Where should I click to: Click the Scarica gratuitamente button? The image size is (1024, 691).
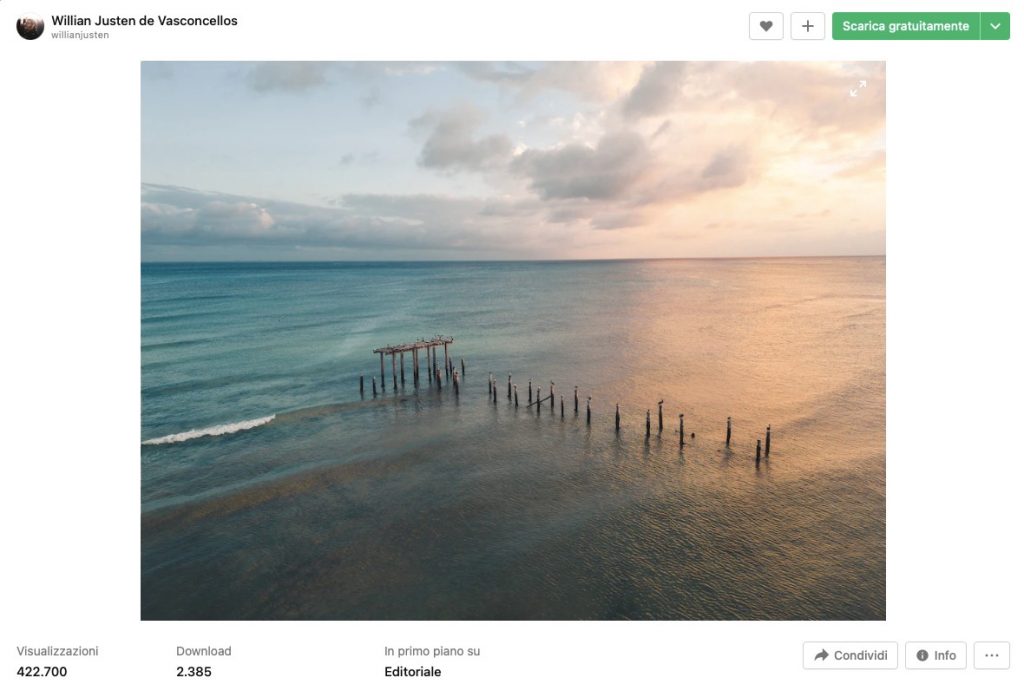click(905, 26)
